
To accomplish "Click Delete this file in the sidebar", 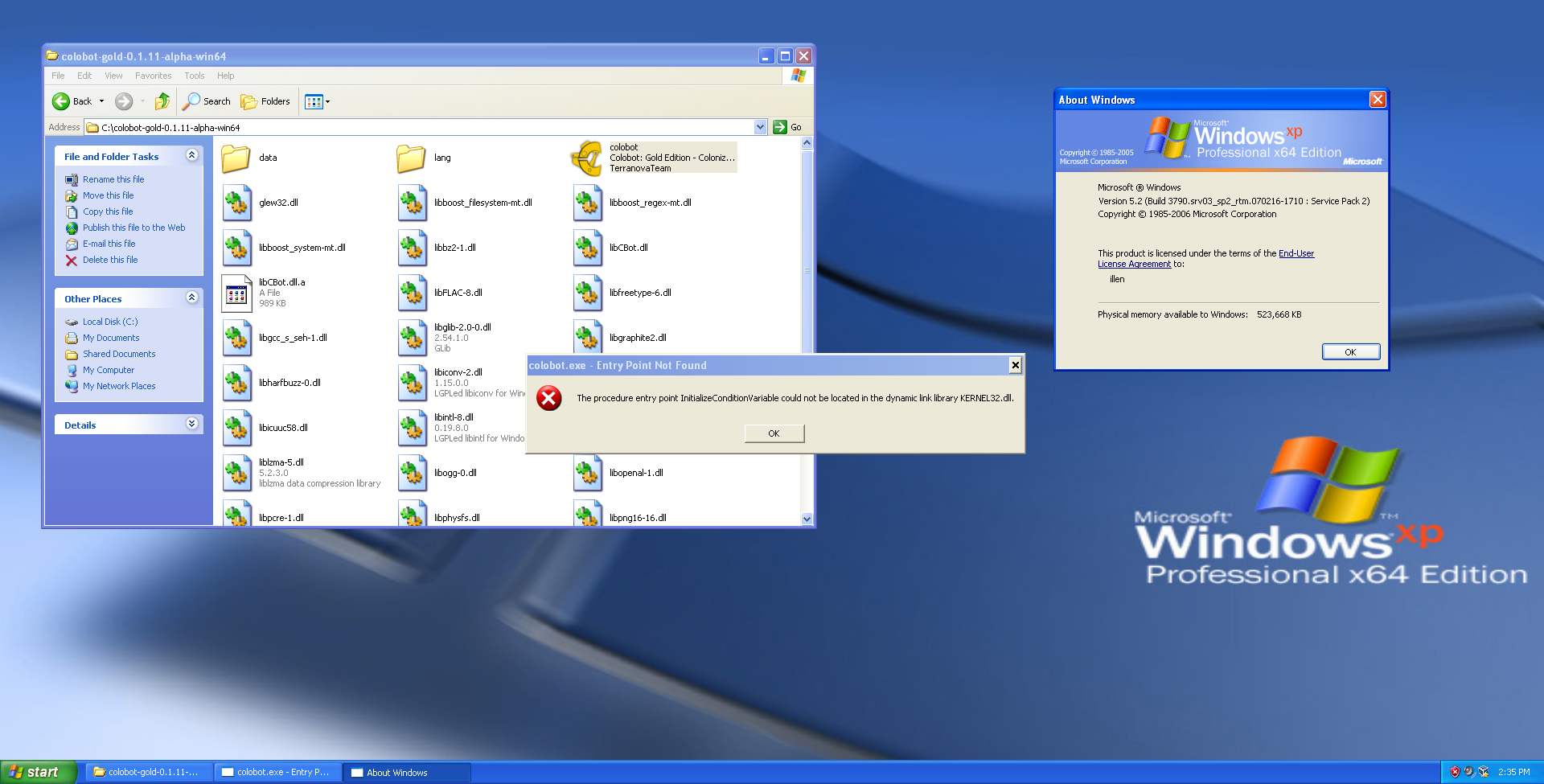I will click(x=109, y=259).
